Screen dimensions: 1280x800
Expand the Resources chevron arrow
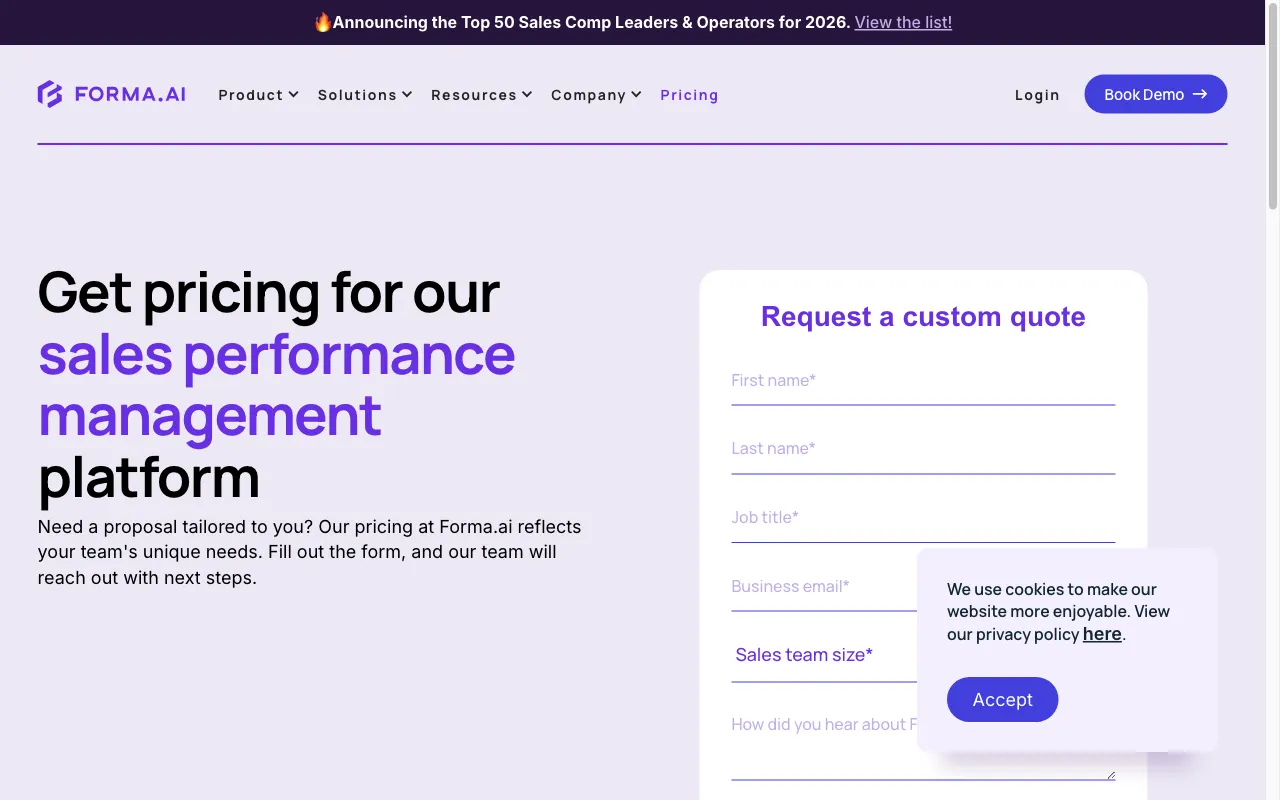(x=527, y=95)
